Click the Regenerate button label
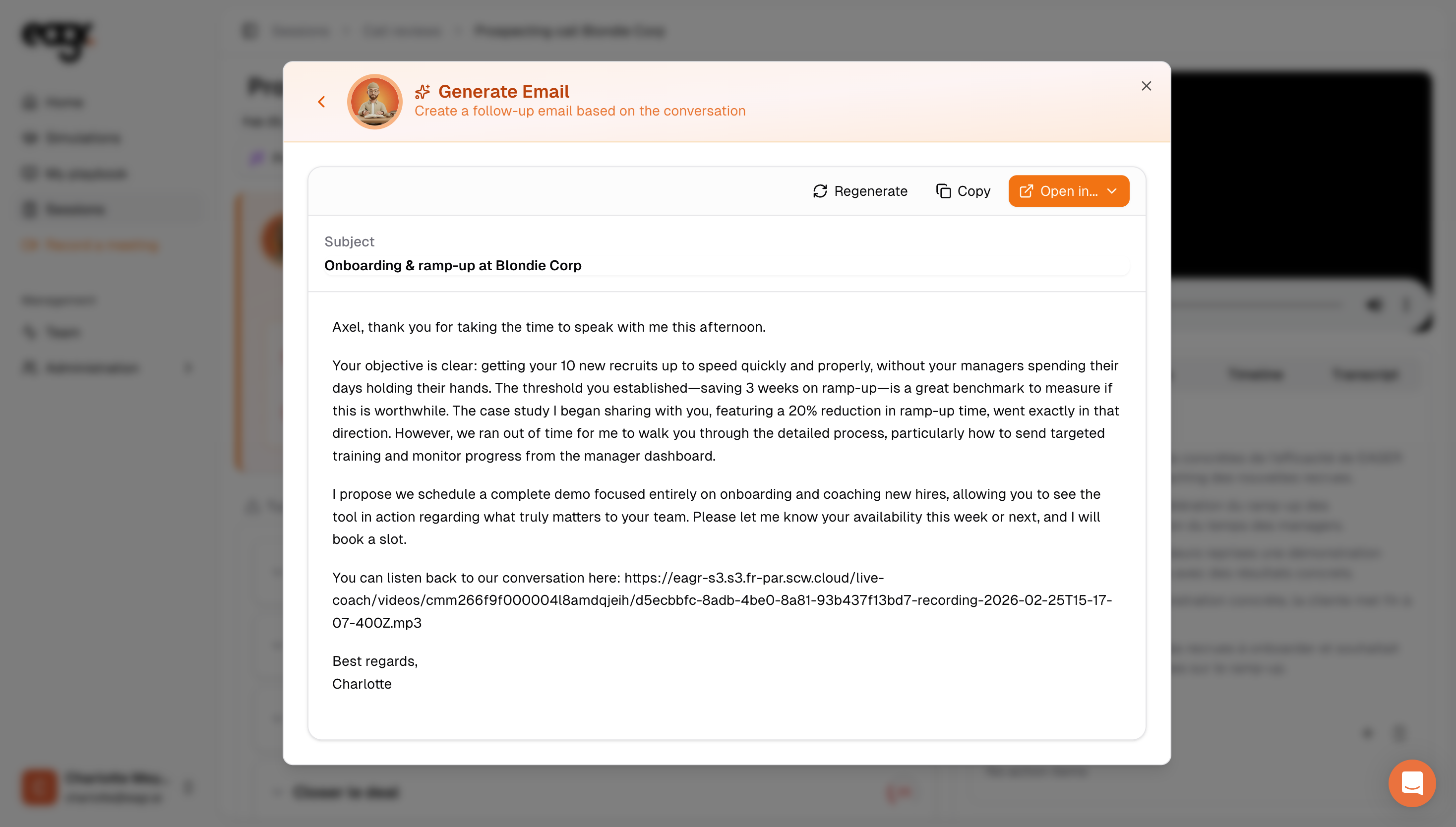Screen dimensions: 1456x827 click(x=870, y=191)
